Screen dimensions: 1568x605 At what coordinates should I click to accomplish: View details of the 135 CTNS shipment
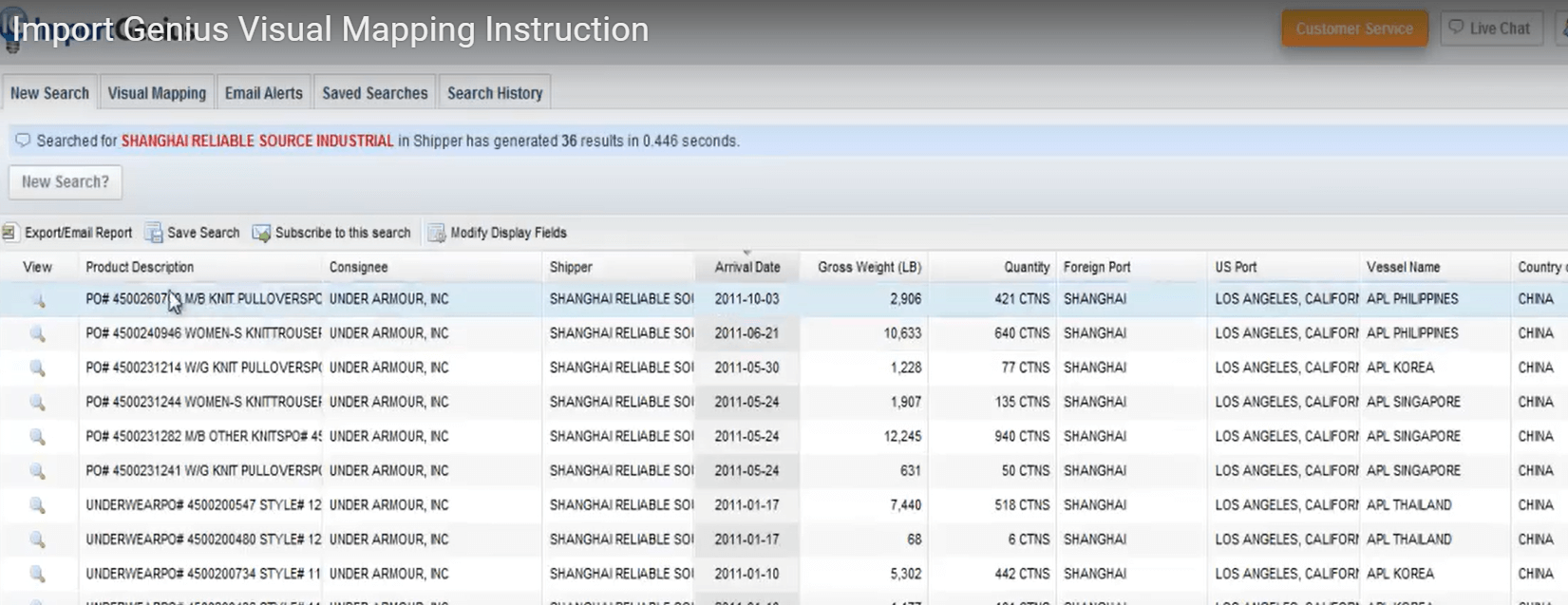pyautogui.click(x=38, y=403)
